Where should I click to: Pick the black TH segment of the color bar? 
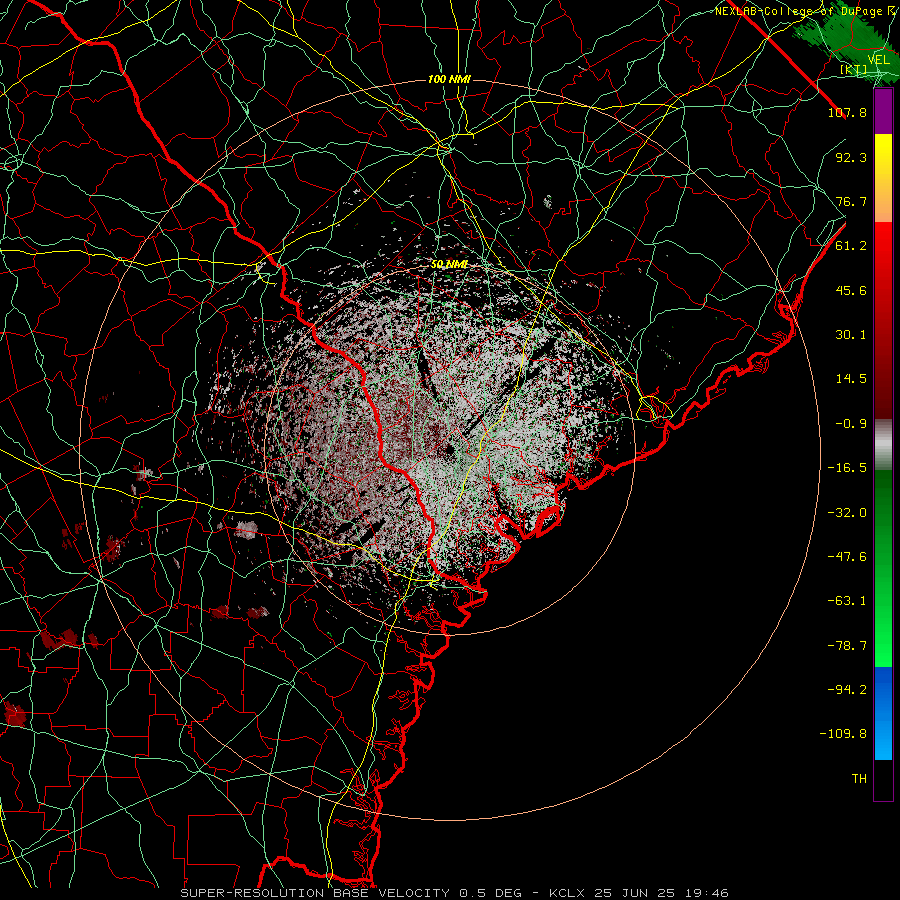click(883, 779)
